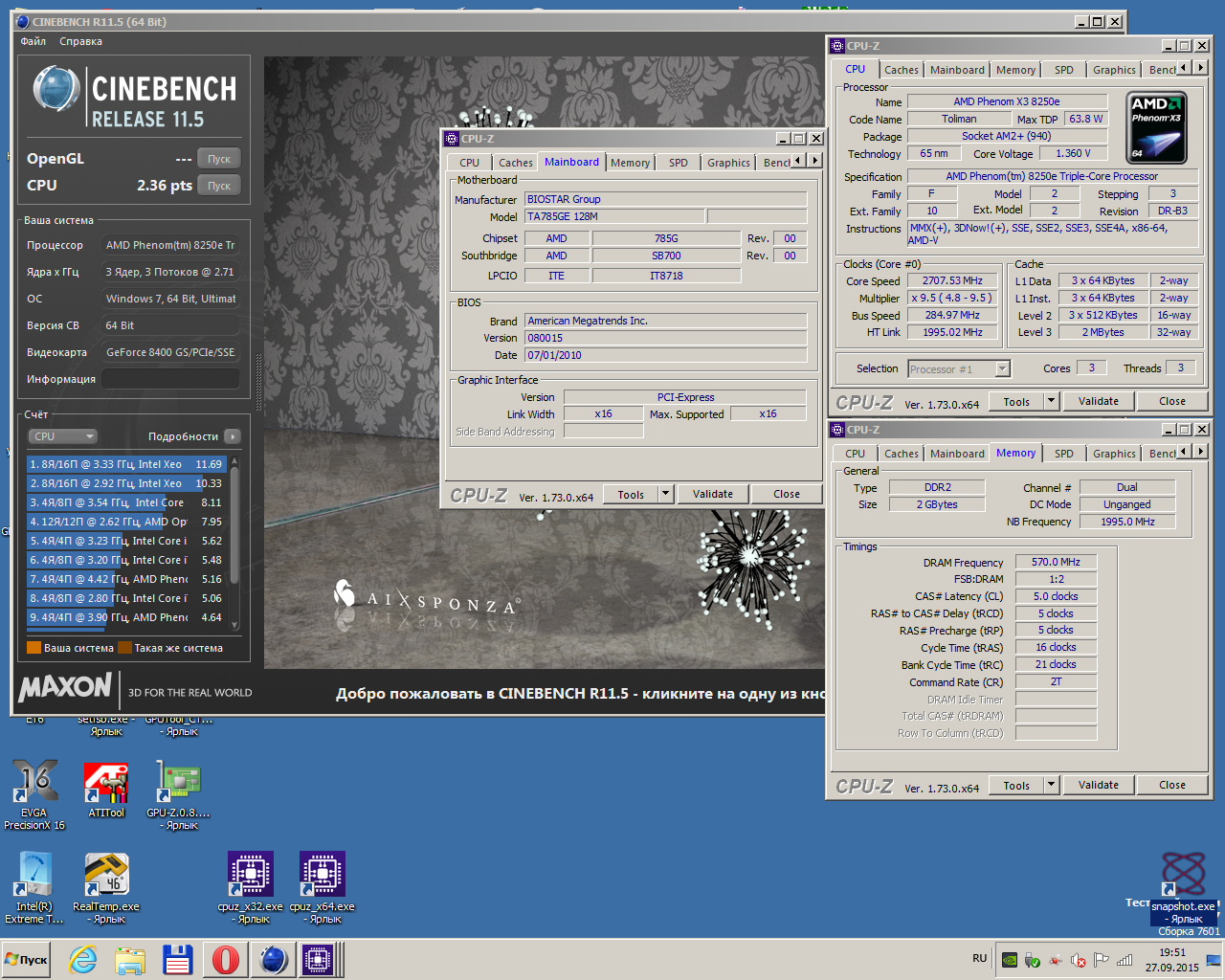Click Информация input field in Cinebench
Image resolution: width=1225 pixels, height=980 pixels.
[170, 379]
